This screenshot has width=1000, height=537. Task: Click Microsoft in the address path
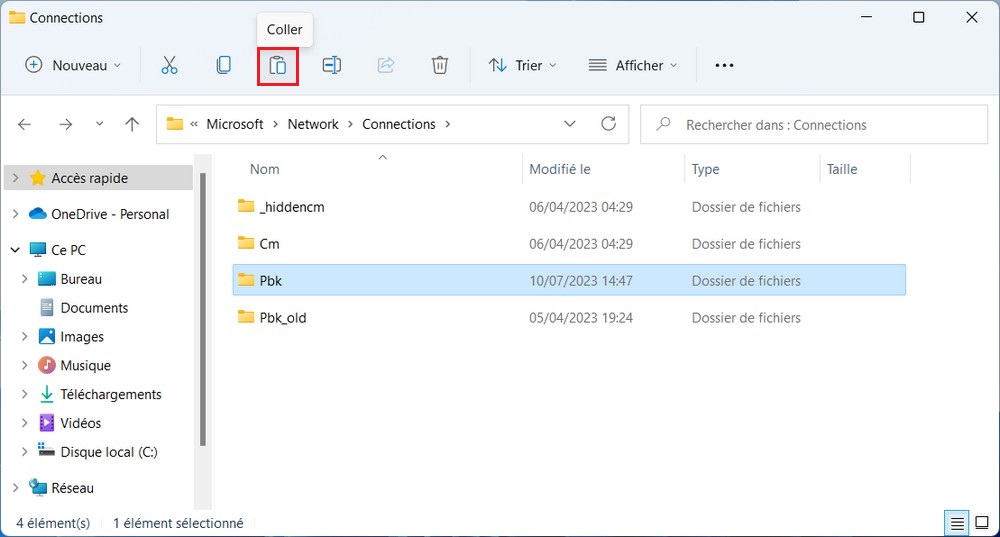[235, 124]
